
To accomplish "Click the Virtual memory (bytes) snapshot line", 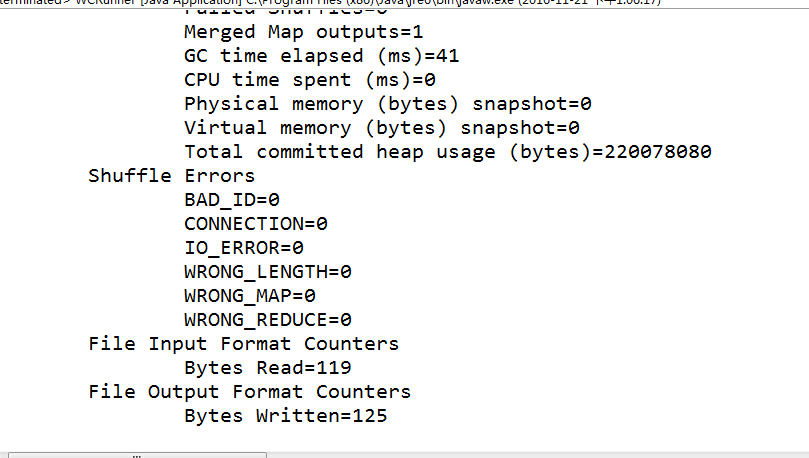I will coord(382,128).
